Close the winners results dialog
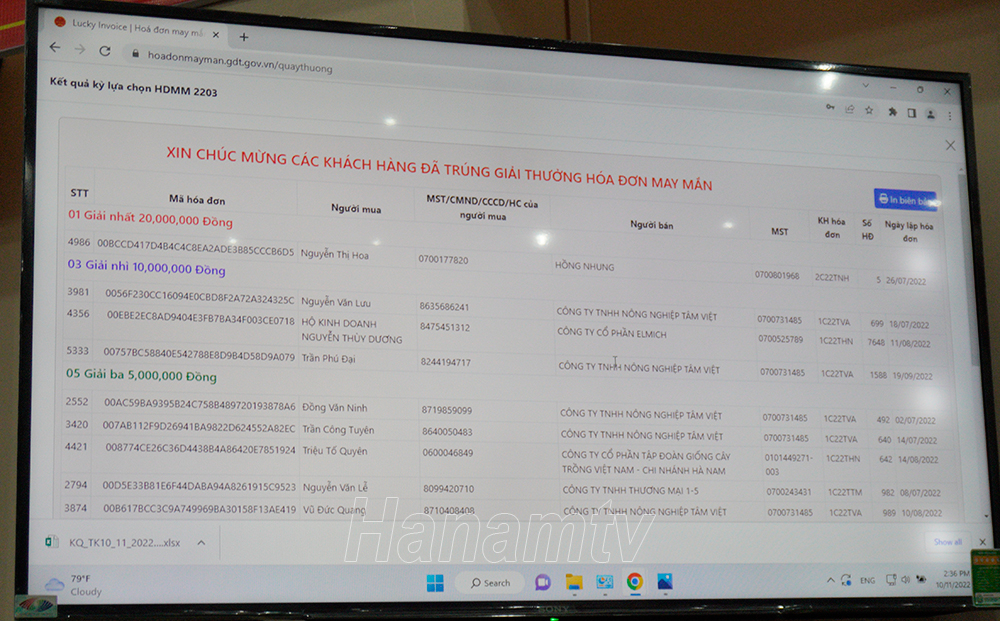The width and height of the screenshot is (1000, 621). pyautogui.click(x=949, y=146)
